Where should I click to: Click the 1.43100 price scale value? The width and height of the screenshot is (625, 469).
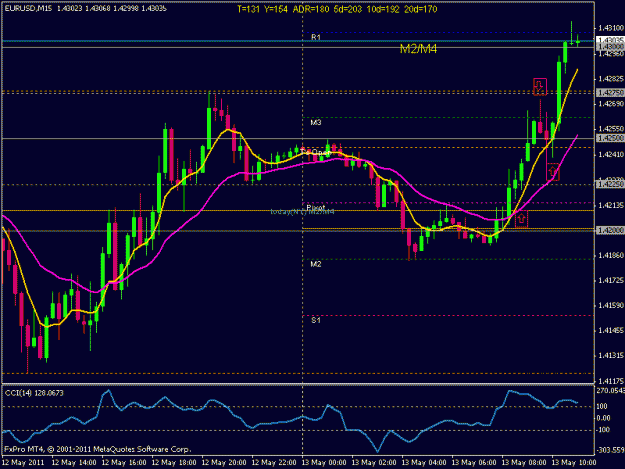(x=611, y=28)
